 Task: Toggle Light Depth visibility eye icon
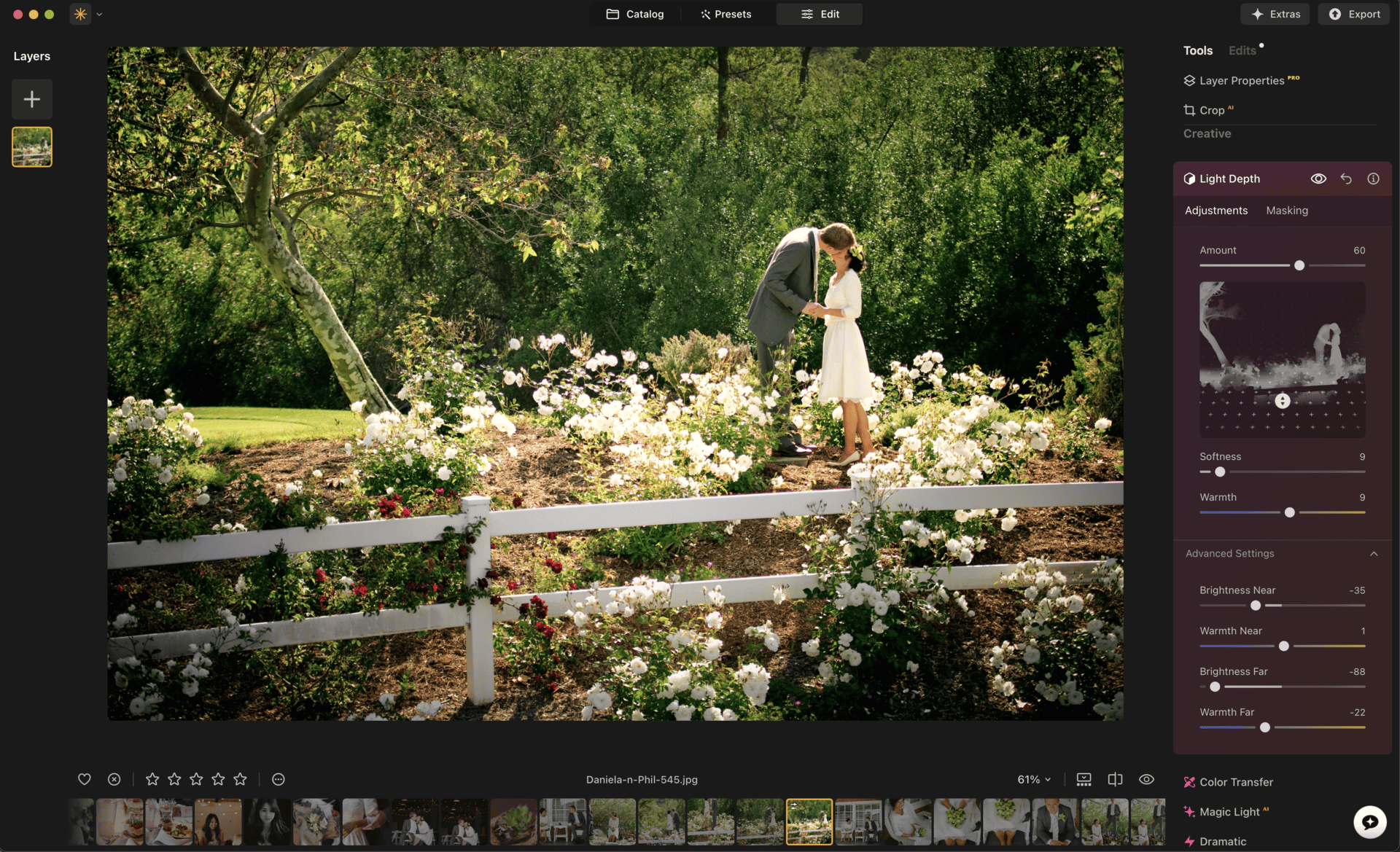tap(1318, 179)
